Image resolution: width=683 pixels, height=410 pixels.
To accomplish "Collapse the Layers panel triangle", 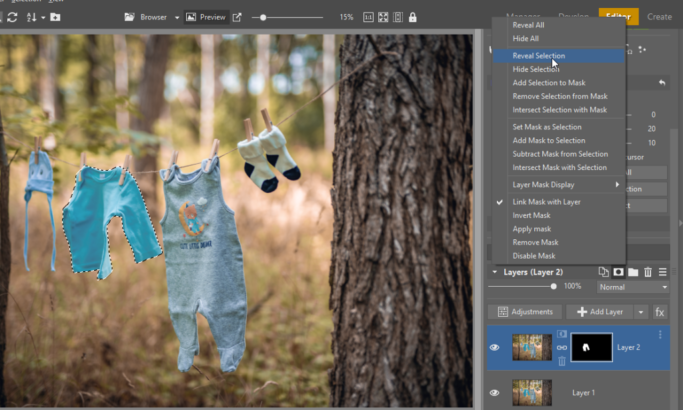I will click(x=494, y=272).
